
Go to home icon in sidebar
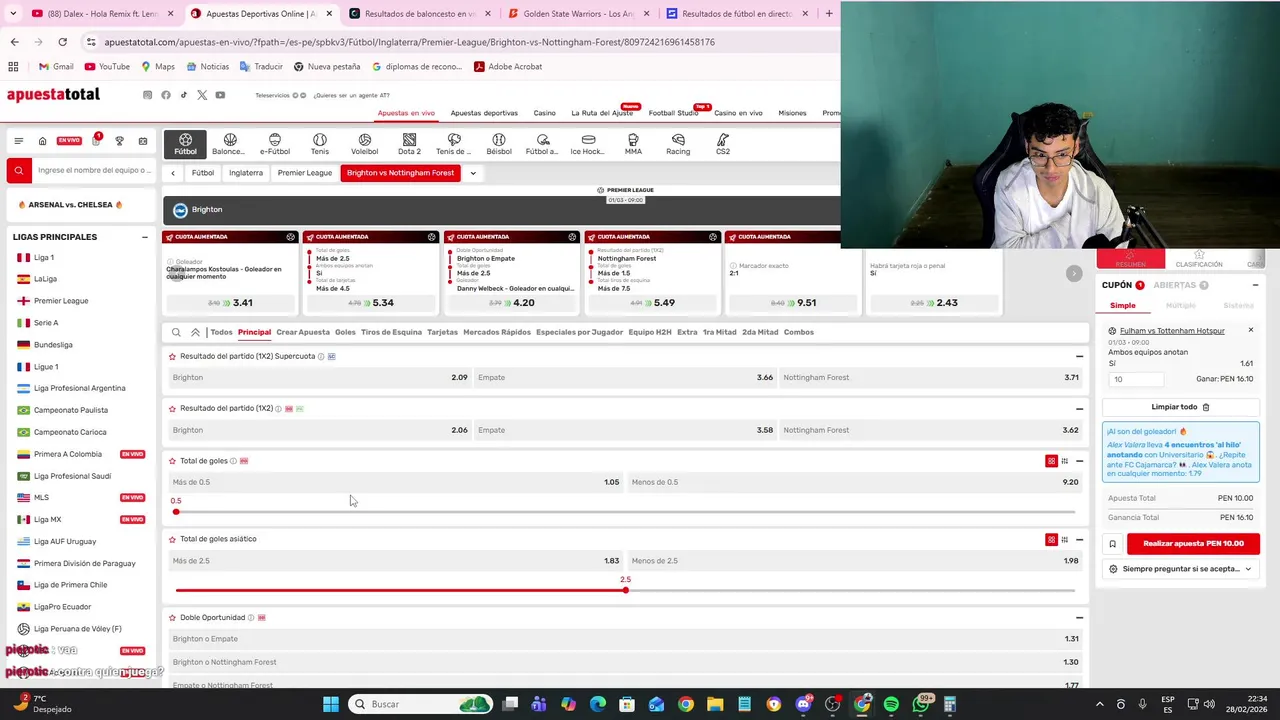(42, 141)
